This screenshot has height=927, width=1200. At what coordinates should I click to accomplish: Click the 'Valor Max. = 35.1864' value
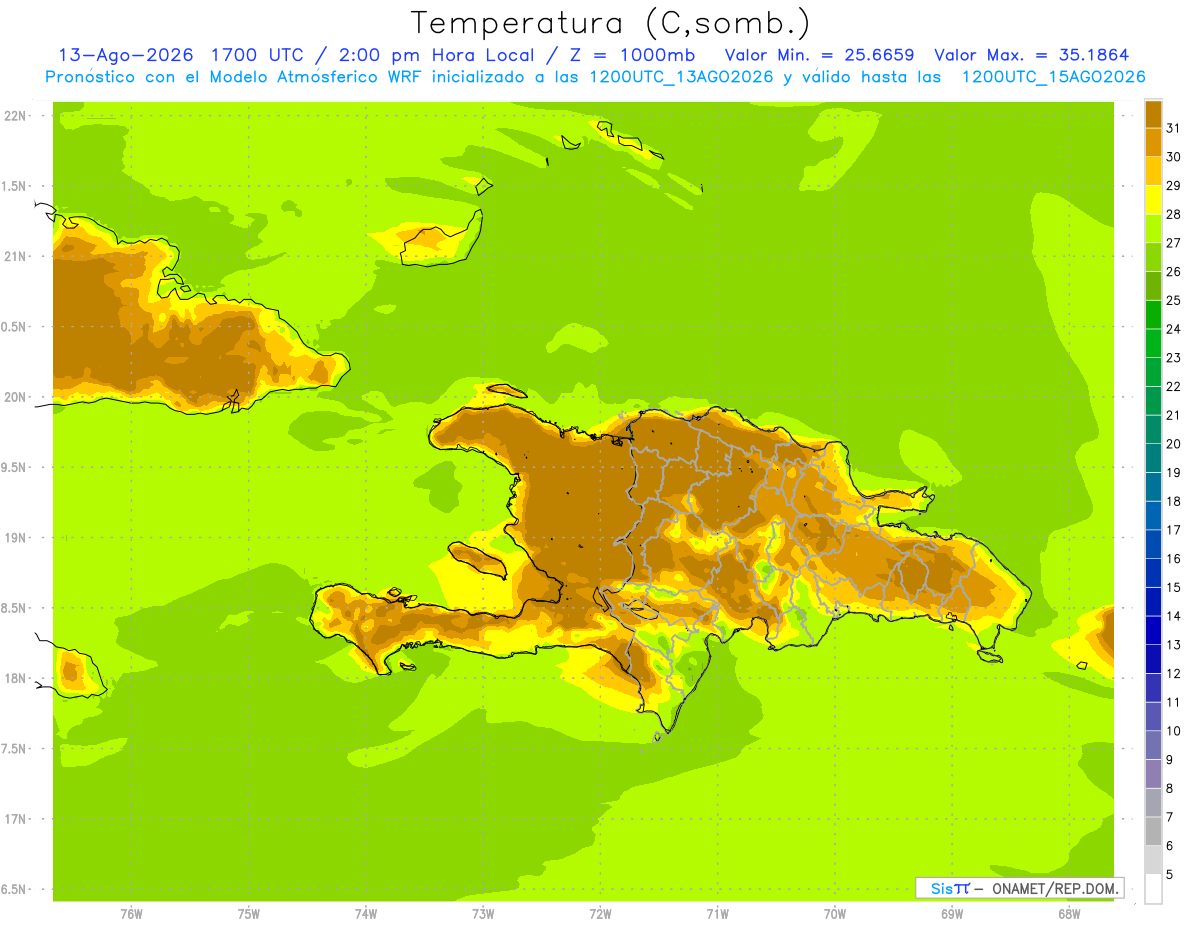point(1031,55)
